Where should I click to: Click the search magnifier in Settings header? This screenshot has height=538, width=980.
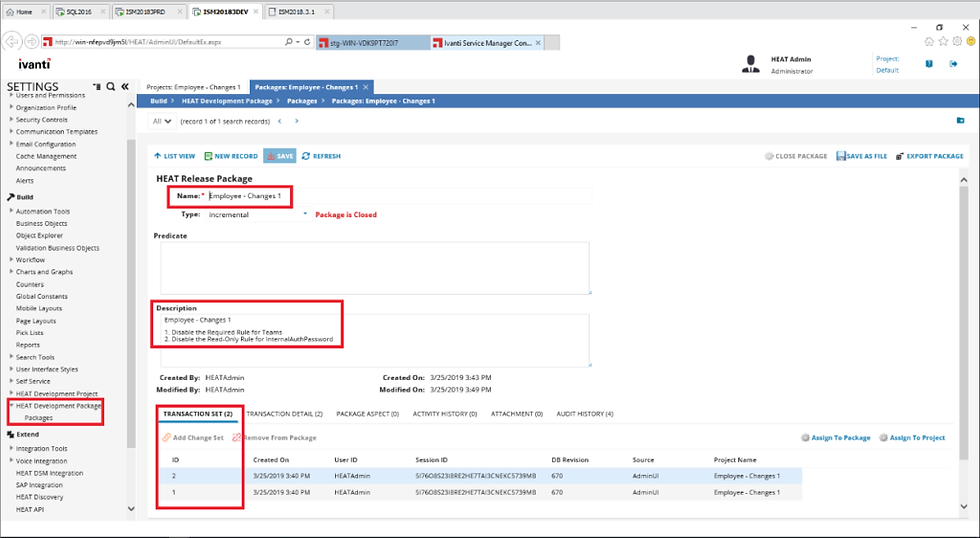(111, 87)
